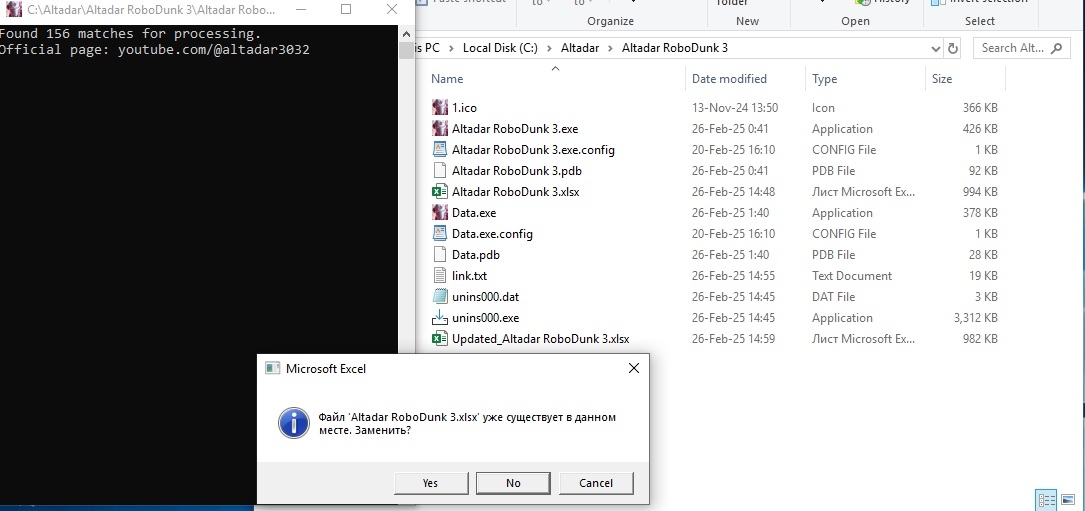The height and width of the screenshot is (511, 1085).
Task: Expand the chevron before Local Disk (C:)
Action: coord(451,48)
